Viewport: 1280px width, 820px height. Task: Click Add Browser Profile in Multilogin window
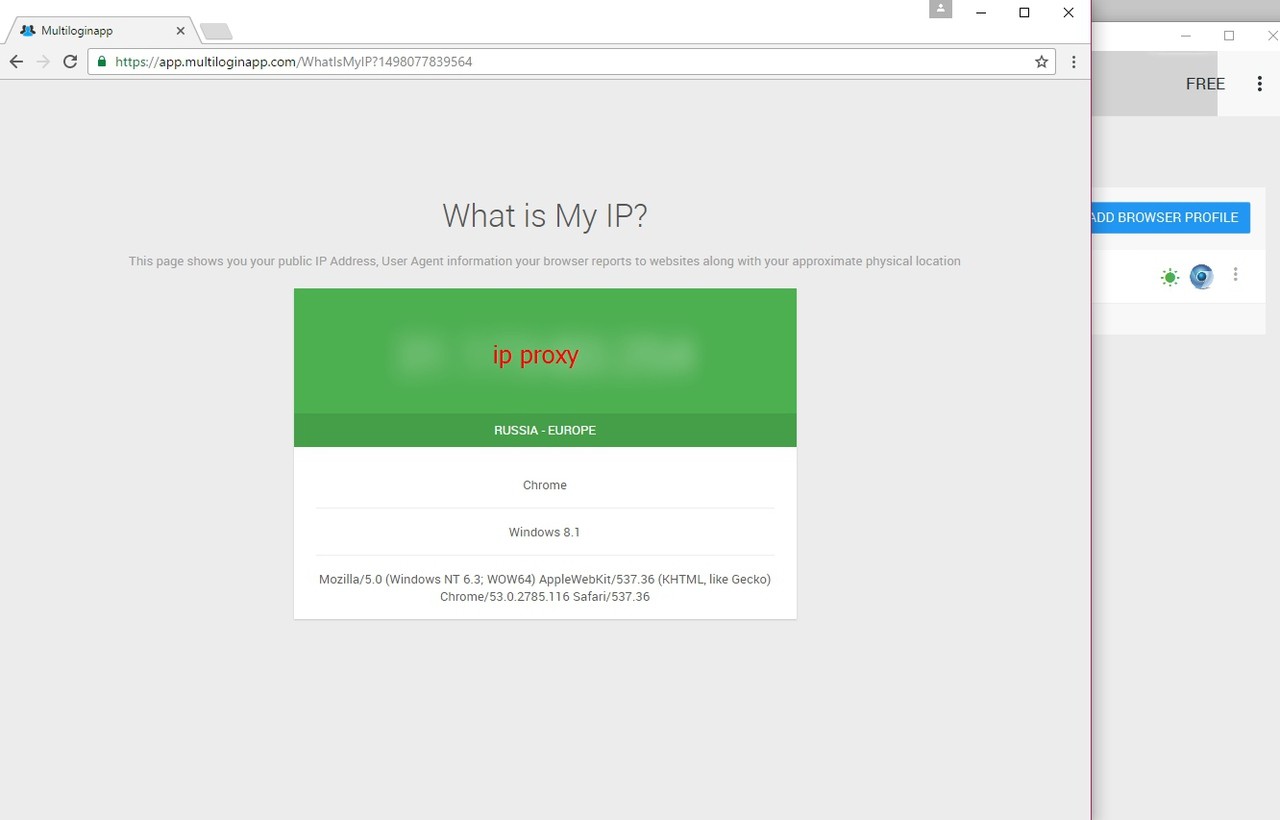point(1170,217)
